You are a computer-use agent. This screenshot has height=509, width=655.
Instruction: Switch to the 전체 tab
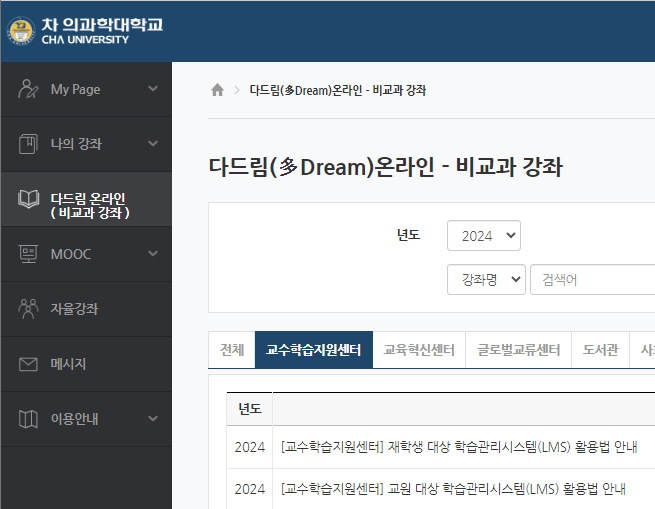[x=231, y=350]
